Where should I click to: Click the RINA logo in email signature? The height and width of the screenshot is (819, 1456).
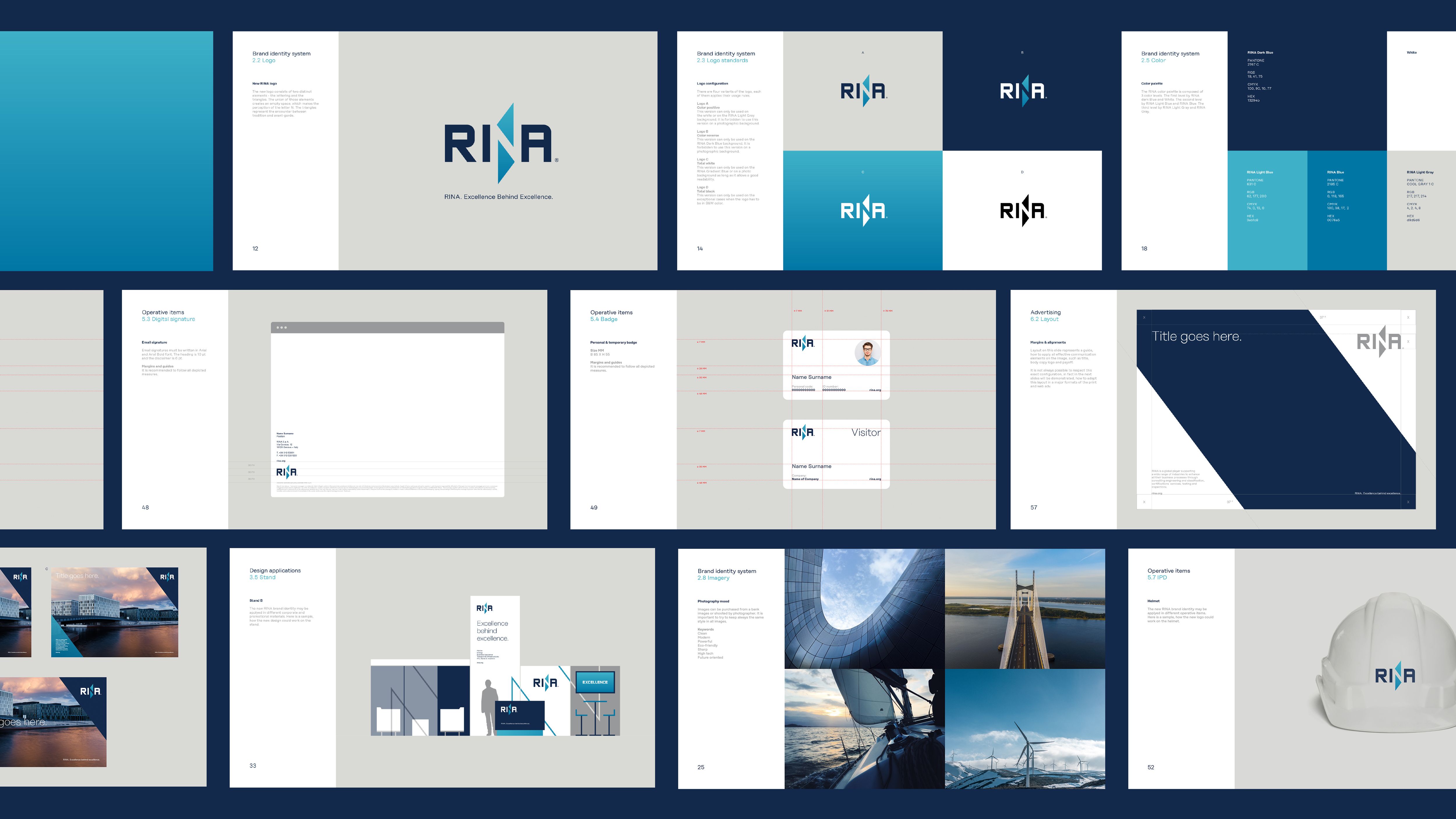pyautogui.click(x=286, y=472)
